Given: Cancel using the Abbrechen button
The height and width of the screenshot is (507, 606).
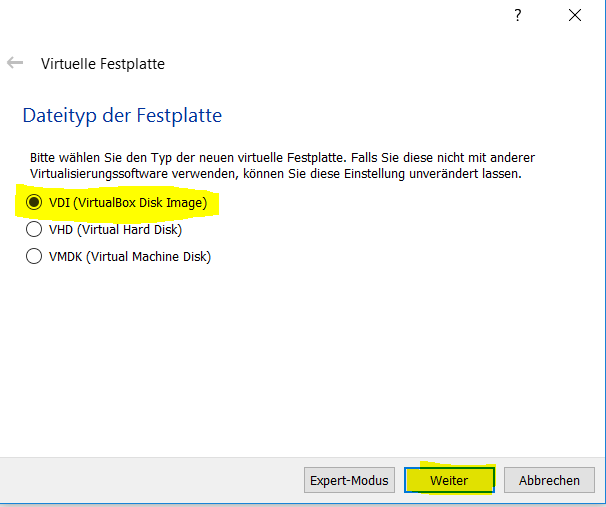Looking at the screenshot, I should click(x=549, y=480).
